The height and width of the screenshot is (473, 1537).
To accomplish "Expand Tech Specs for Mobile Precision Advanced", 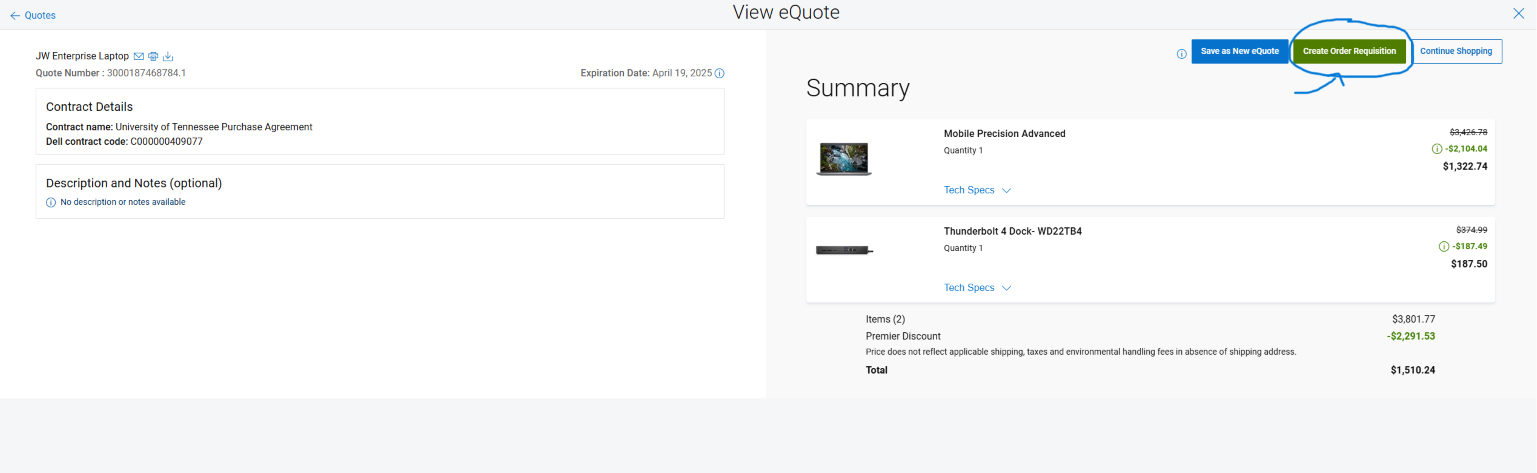I will pyautogui.click(x=977, y=190).
